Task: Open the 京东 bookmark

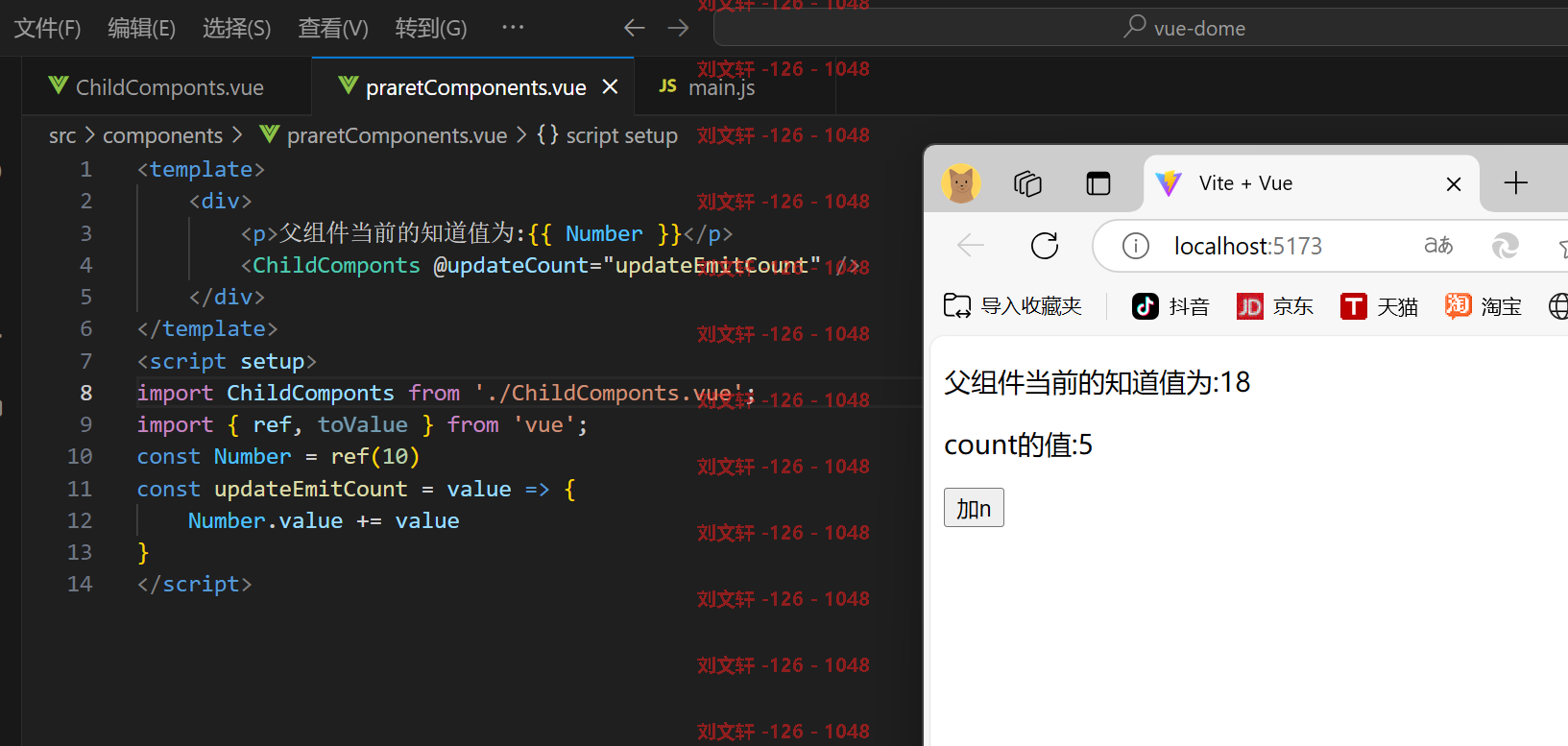Action: pyautogui.click(x=1274, y=306)
